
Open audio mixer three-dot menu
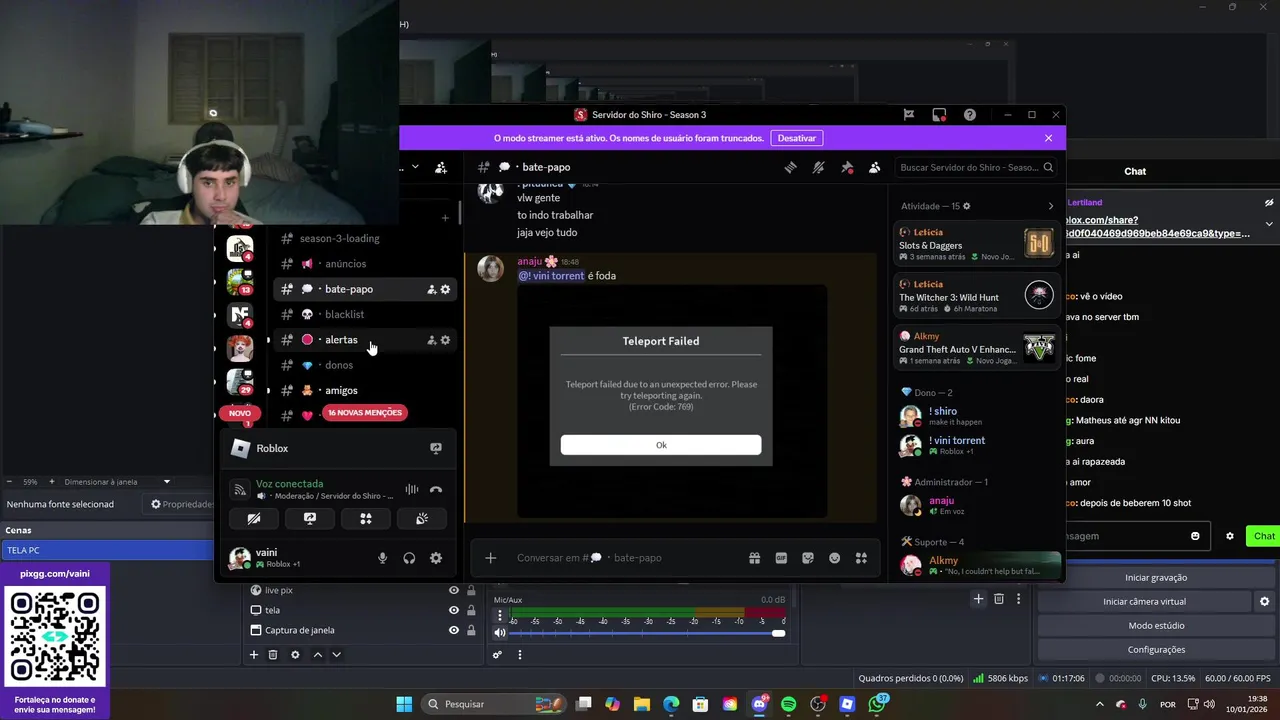520,655
